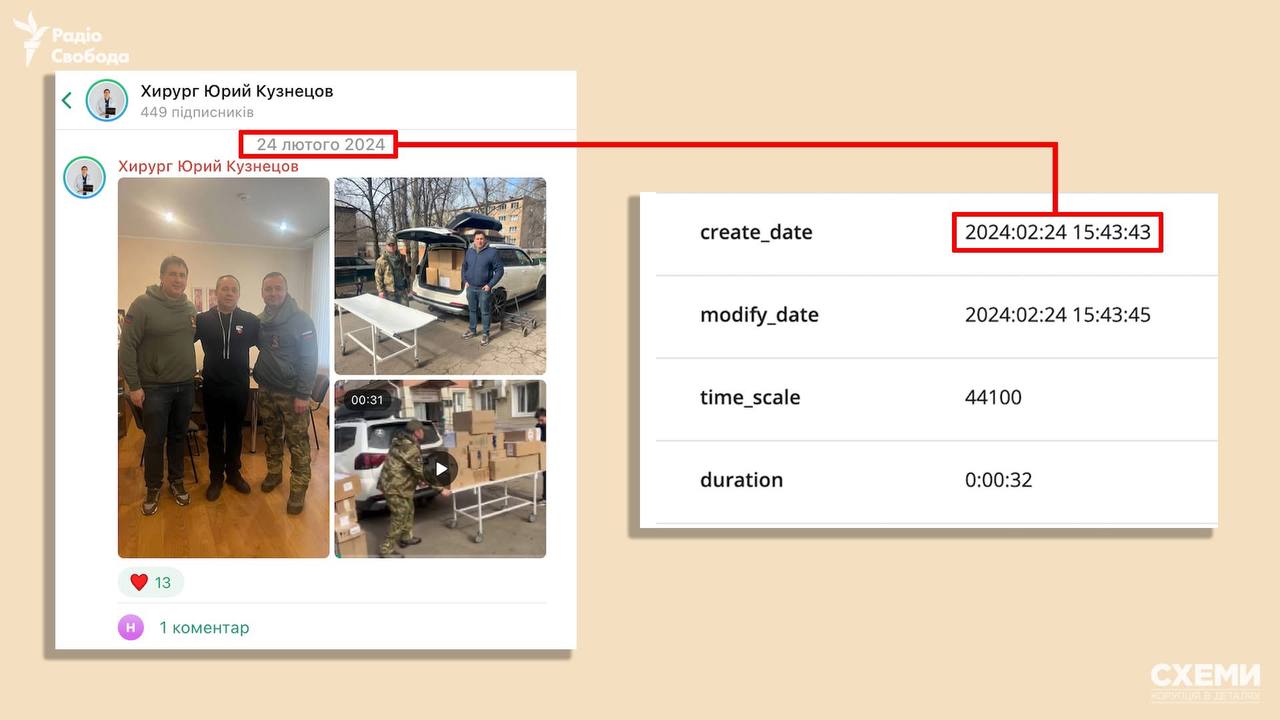Click the Радіо Свобода logo
Image resolution: width=1280 pixels, height=720 pixels.
[x=70, y=40]
